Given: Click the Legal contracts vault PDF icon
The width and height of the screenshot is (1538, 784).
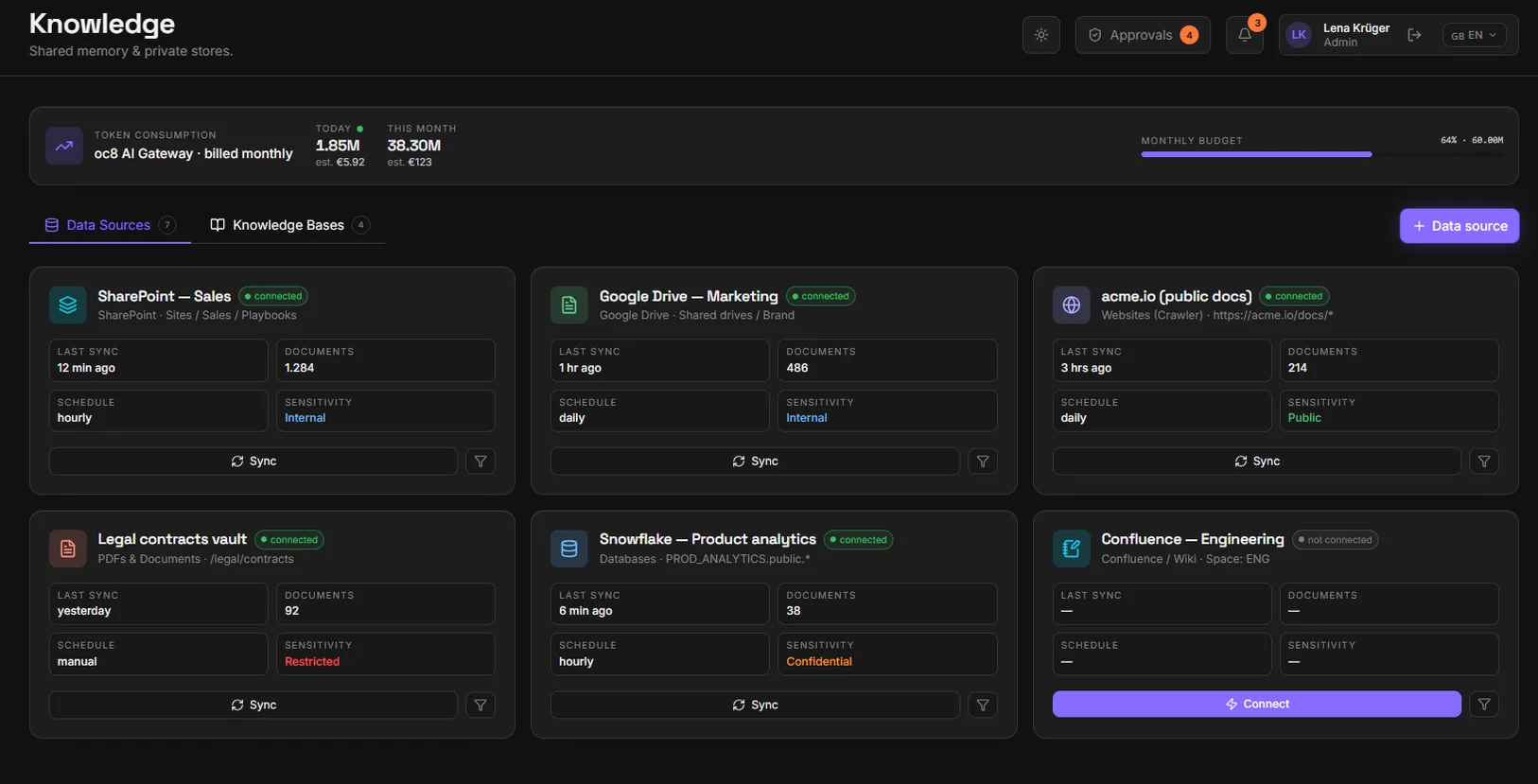Looking at the screenshot, I should click(x=68, y=549).
